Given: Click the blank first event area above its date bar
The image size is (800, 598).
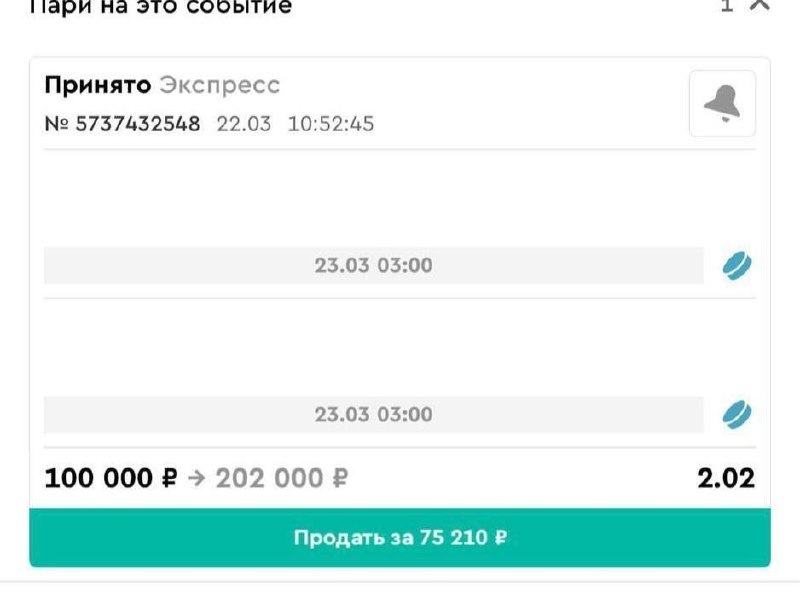Looking at the screenshot, I should [373, 198].
